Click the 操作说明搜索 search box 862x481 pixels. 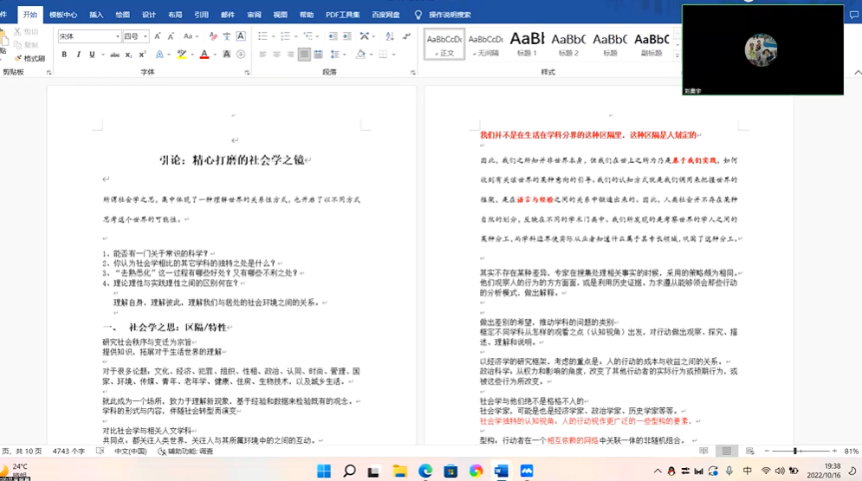tap(450, 15)
